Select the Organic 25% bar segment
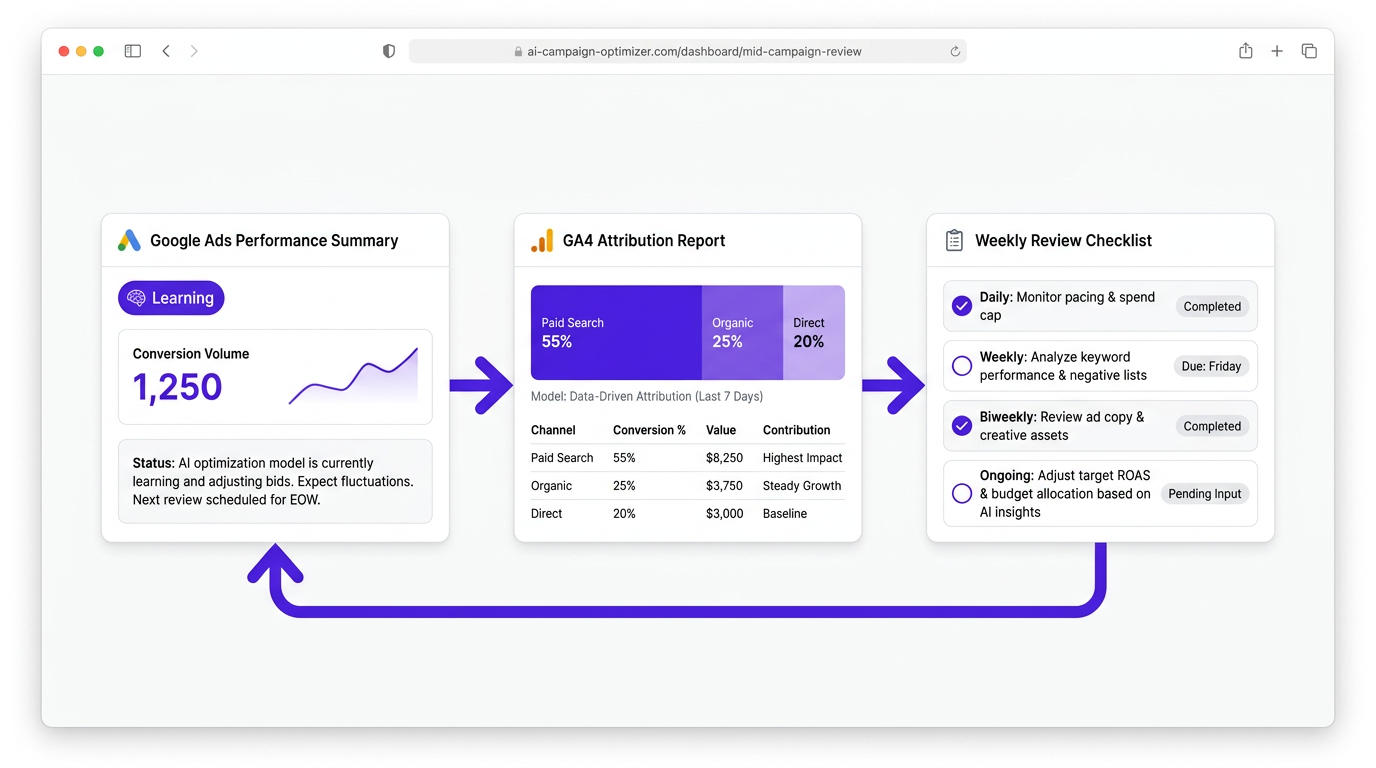The width and height of the screenshot is (1376, 768). tap(742, 333)
